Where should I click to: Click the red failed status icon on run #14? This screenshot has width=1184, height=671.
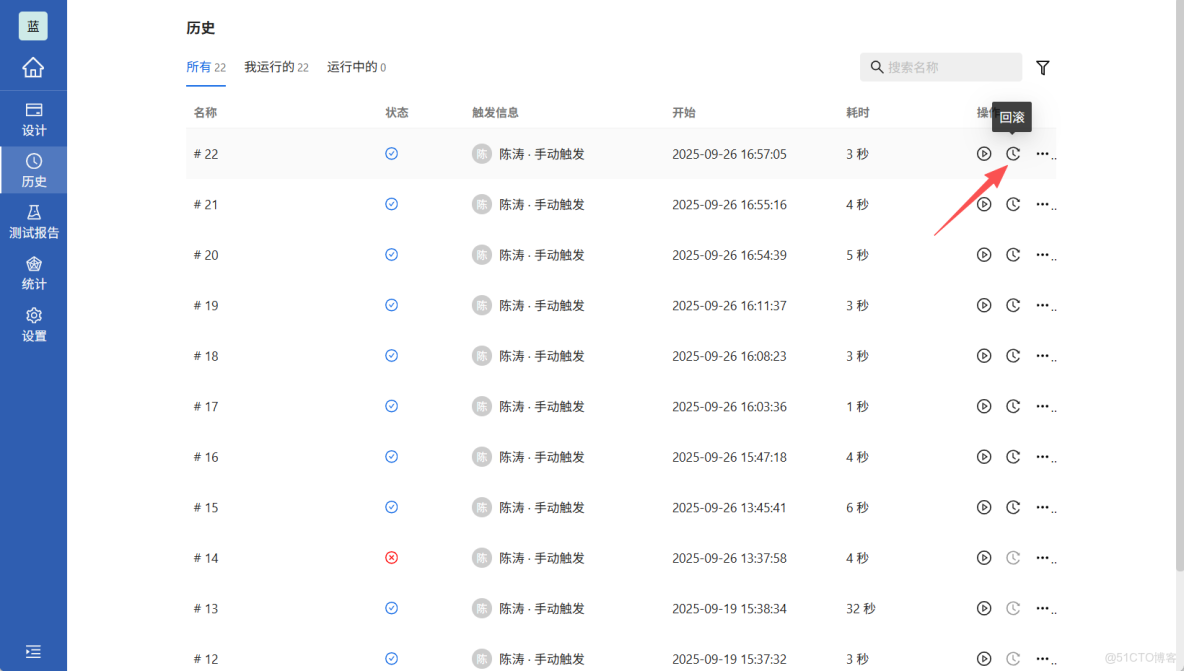point(391,557)
